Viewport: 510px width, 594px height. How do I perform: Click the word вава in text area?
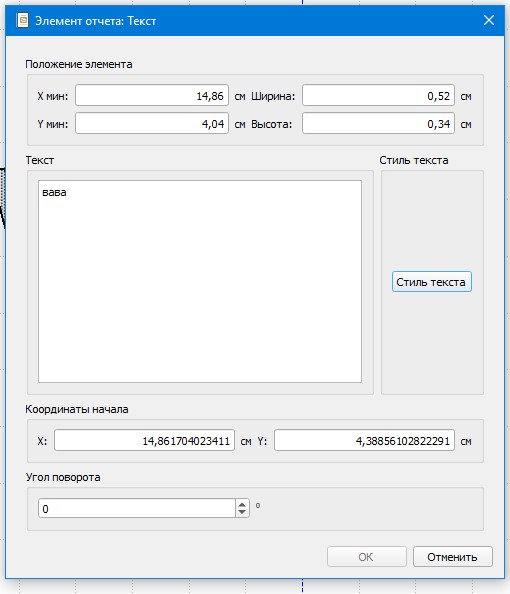click(x=54, y=192)
